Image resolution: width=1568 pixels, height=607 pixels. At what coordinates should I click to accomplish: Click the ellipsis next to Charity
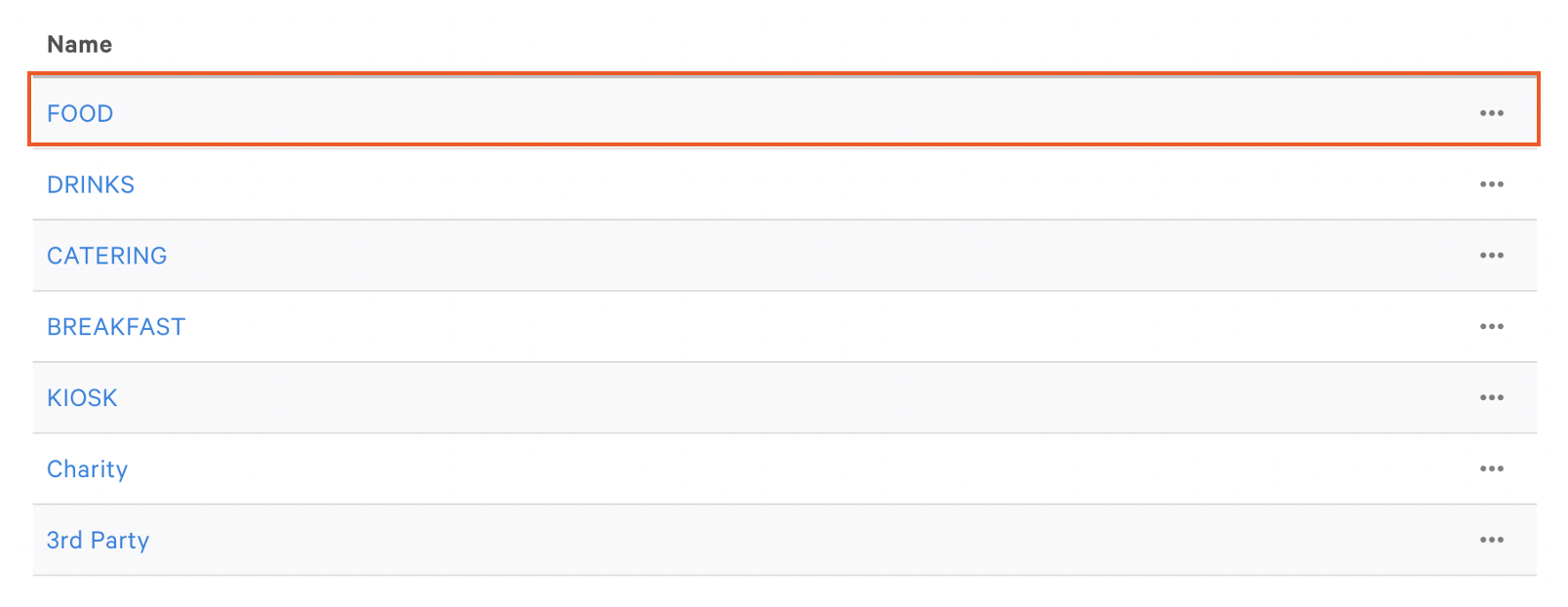[x=1491, y=468]
